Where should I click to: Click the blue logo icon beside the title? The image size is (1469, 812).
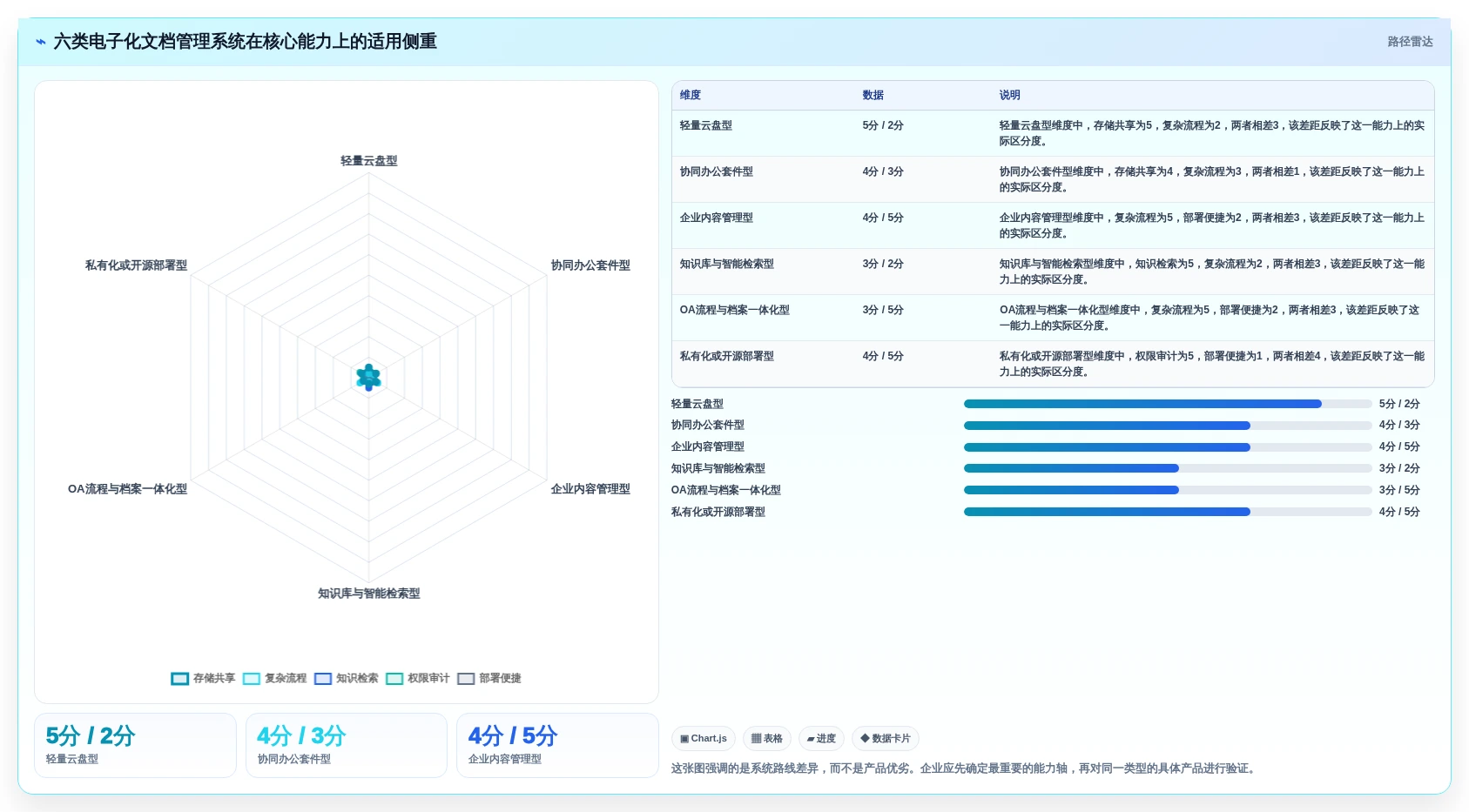point(41,42)
